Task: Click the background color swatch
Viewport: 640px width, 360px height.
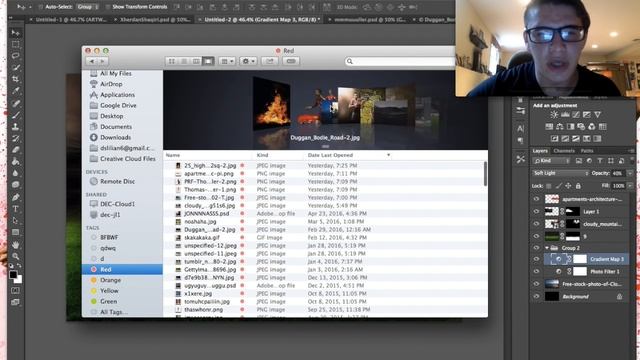Action: point(19,280)
